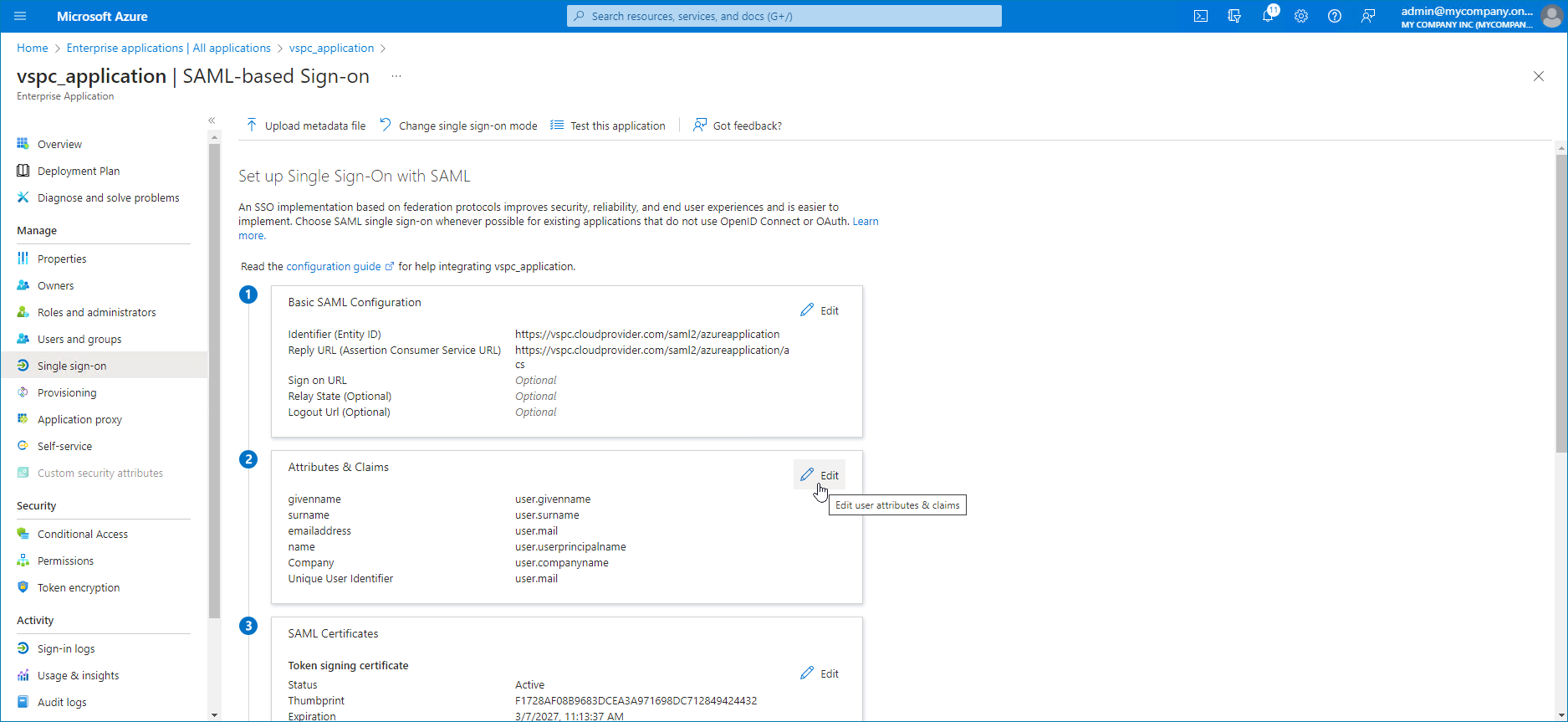
Task: Edit the Basic SAML Configuration section
Action: (820, 310)
